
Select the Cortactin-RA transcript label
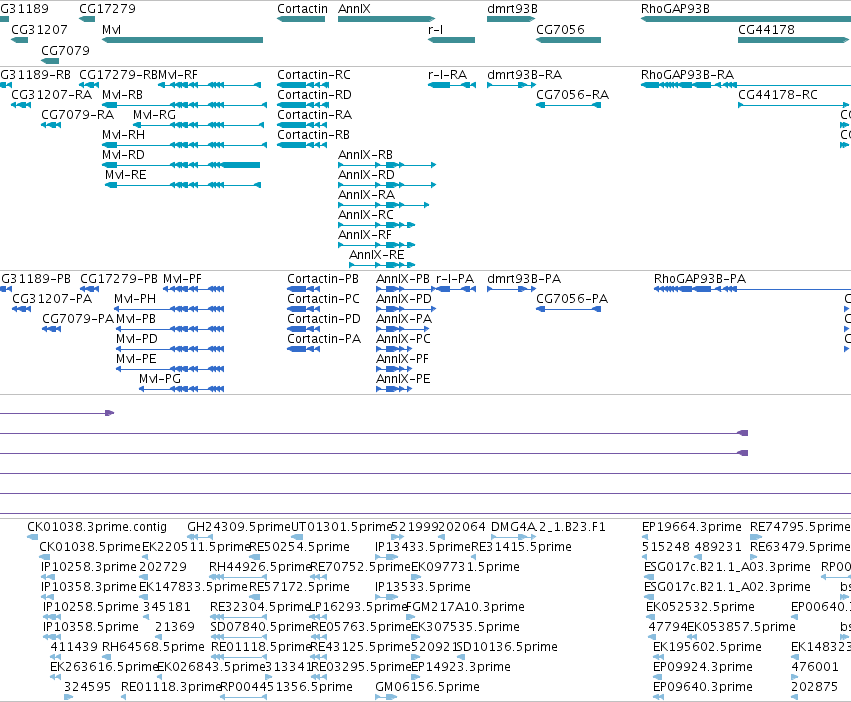click(315, 115)
